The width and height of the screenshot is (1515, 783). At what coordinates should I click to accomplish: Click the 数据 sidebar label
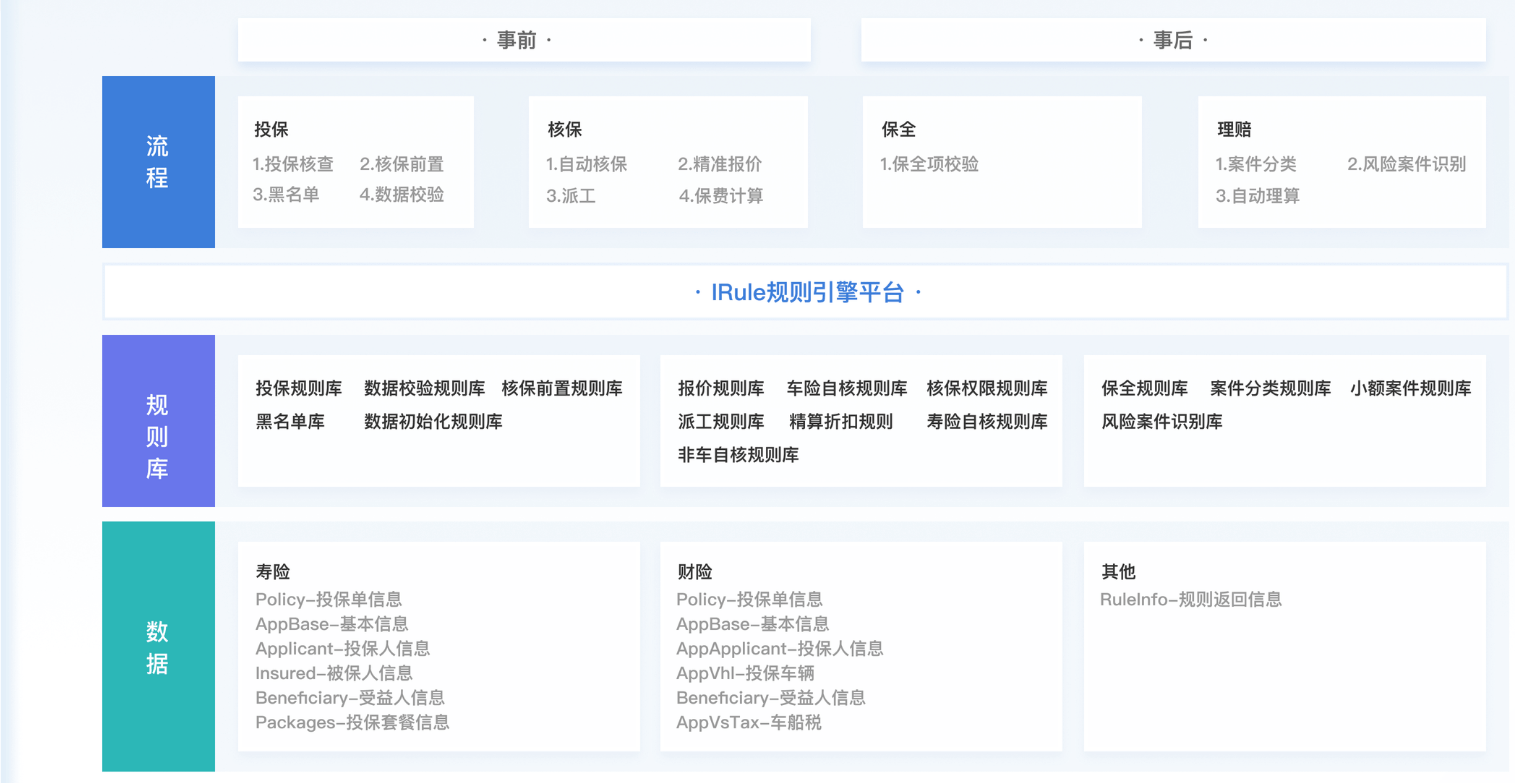click(157, 646)
